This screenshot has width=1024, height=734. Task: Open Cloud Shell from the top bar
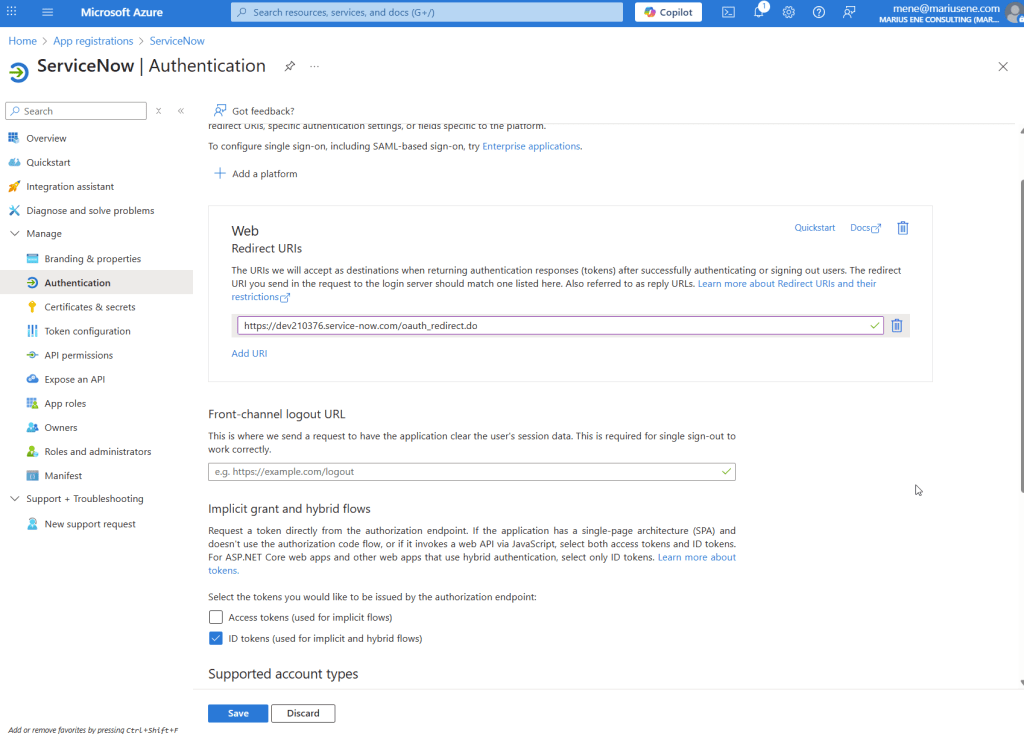click(729, 12)
